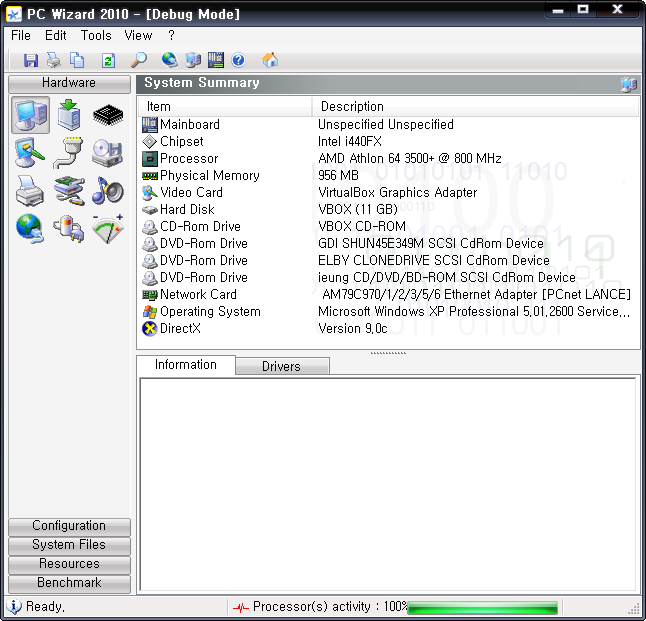The image size is (646, 621).
Task: Open Help with blue question mark icon
Action: click(239, 61)
